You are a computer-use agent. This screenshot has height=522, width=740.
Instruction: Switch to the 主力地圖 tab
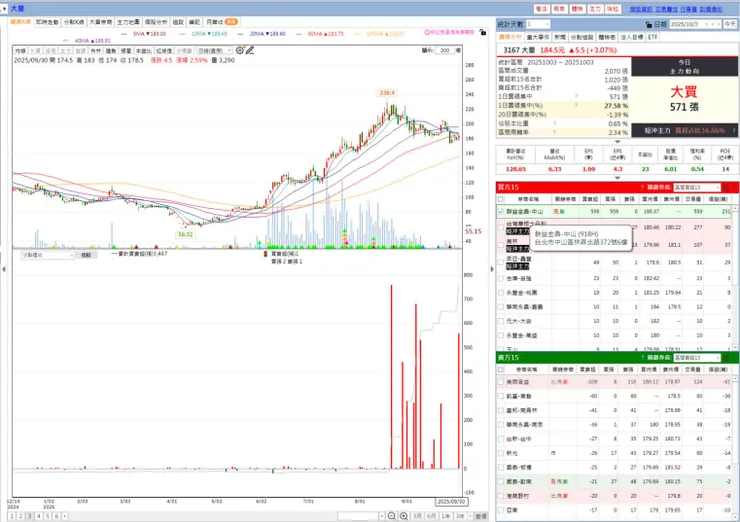point(128,22)
